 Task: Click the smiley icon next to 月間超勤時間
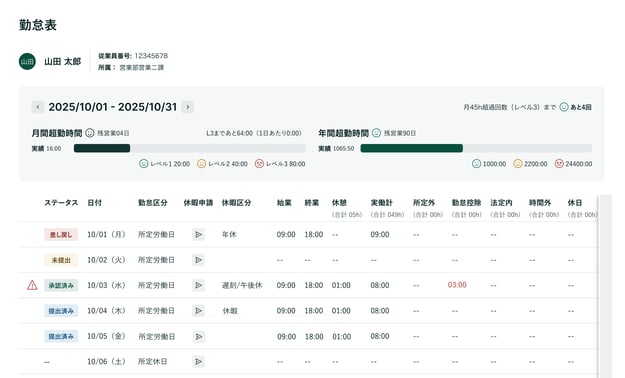pyautogui.click(x=90, y=133)
